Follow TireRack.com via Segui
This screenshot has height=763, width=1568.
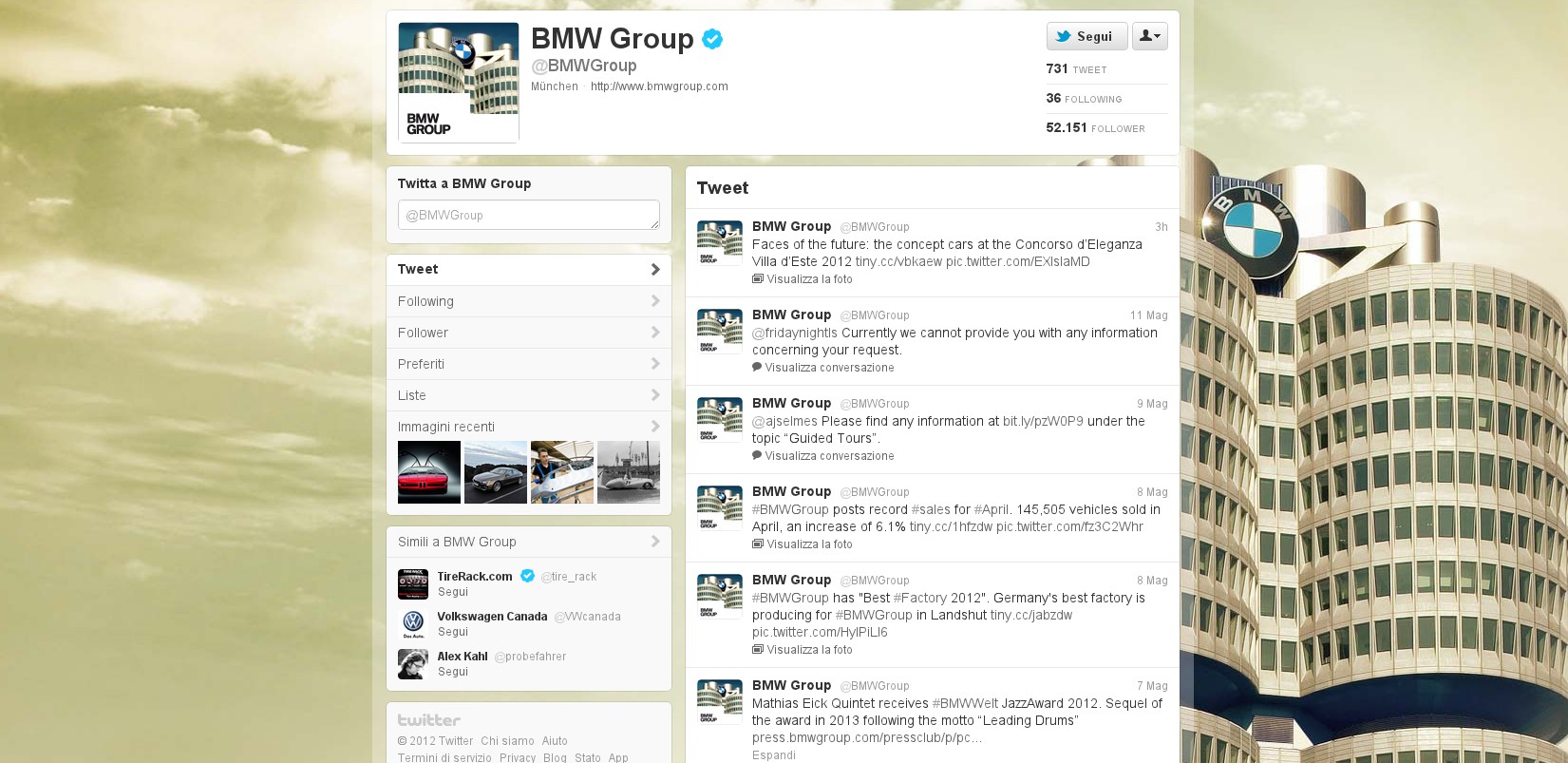(453, 592)
